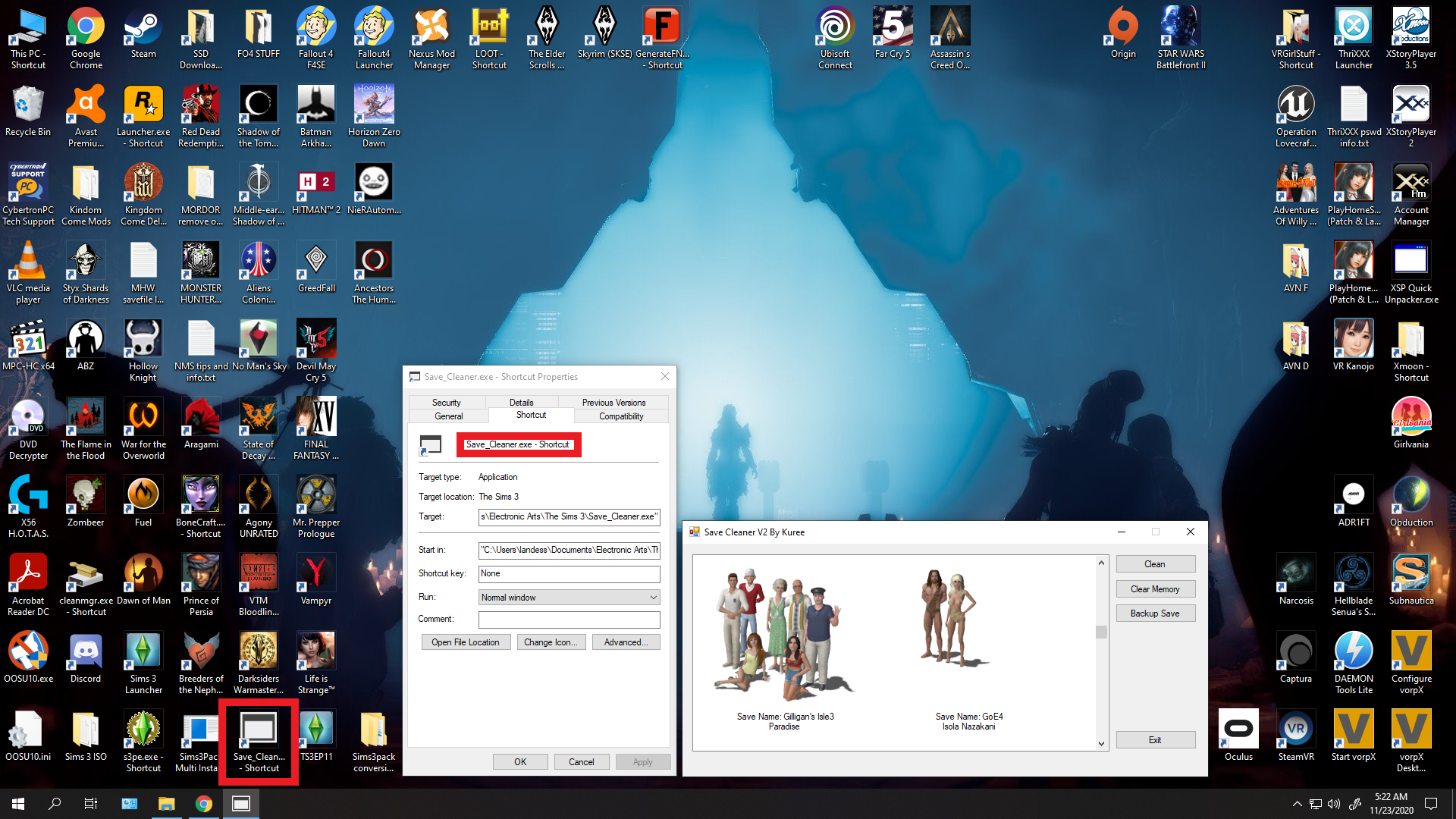Select the Nexus Mod Manager desktop icon
The height and width of the screenshot is (819, 1456).
[x=431, y=38]
